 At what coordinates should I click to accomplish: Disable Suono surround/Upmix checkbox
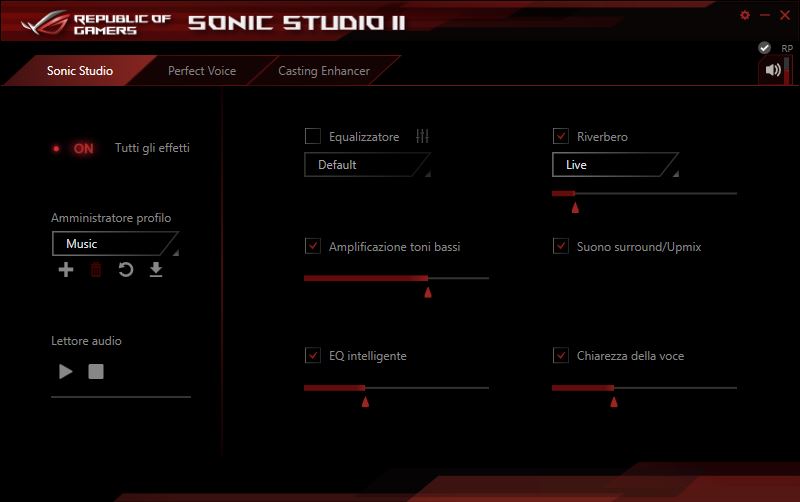(x=560, y=246)
